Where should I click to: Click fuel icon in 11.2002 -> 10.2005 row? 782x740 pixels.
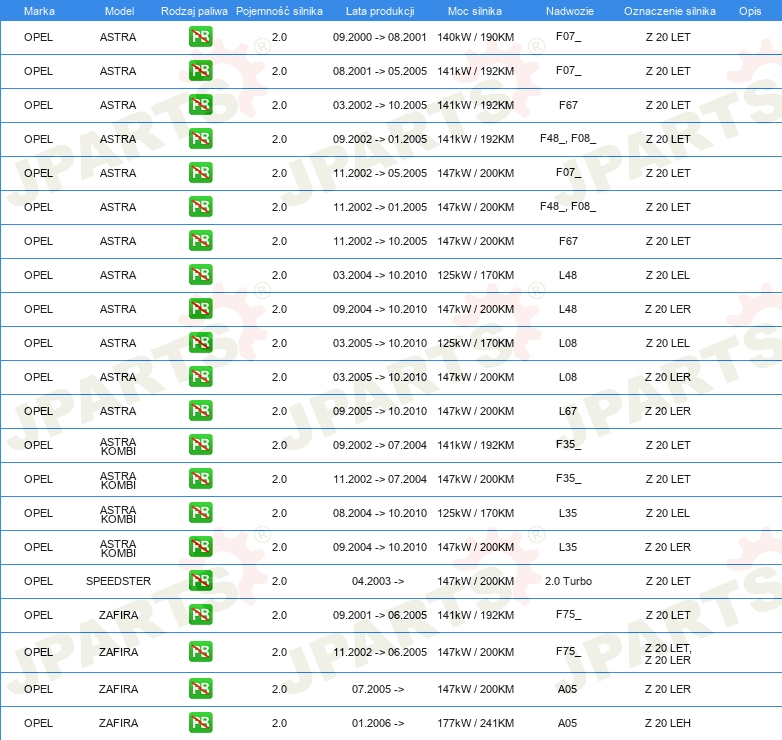200,241
